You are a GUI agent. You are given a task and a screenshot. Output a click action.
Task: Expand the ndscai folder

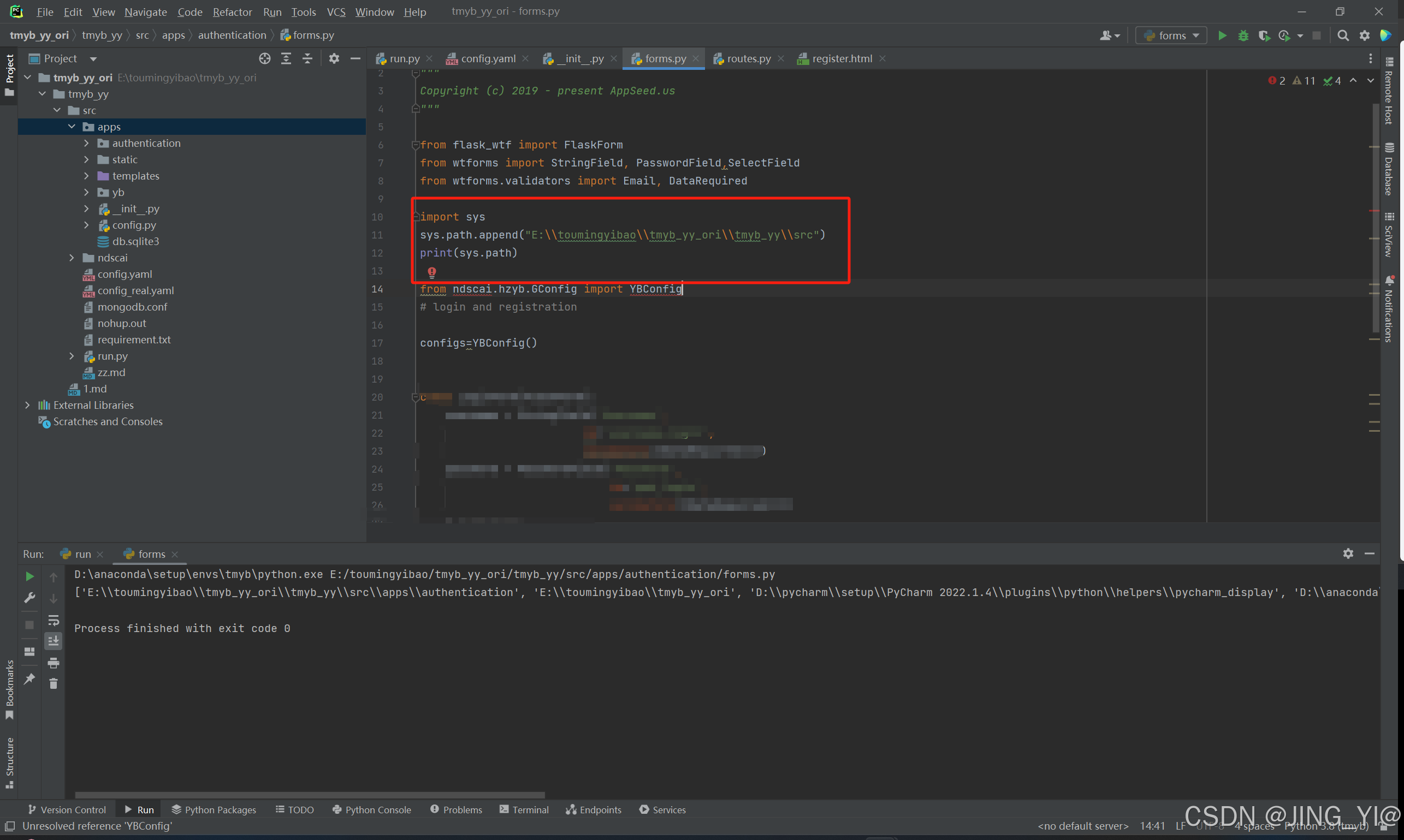point(72,258)
